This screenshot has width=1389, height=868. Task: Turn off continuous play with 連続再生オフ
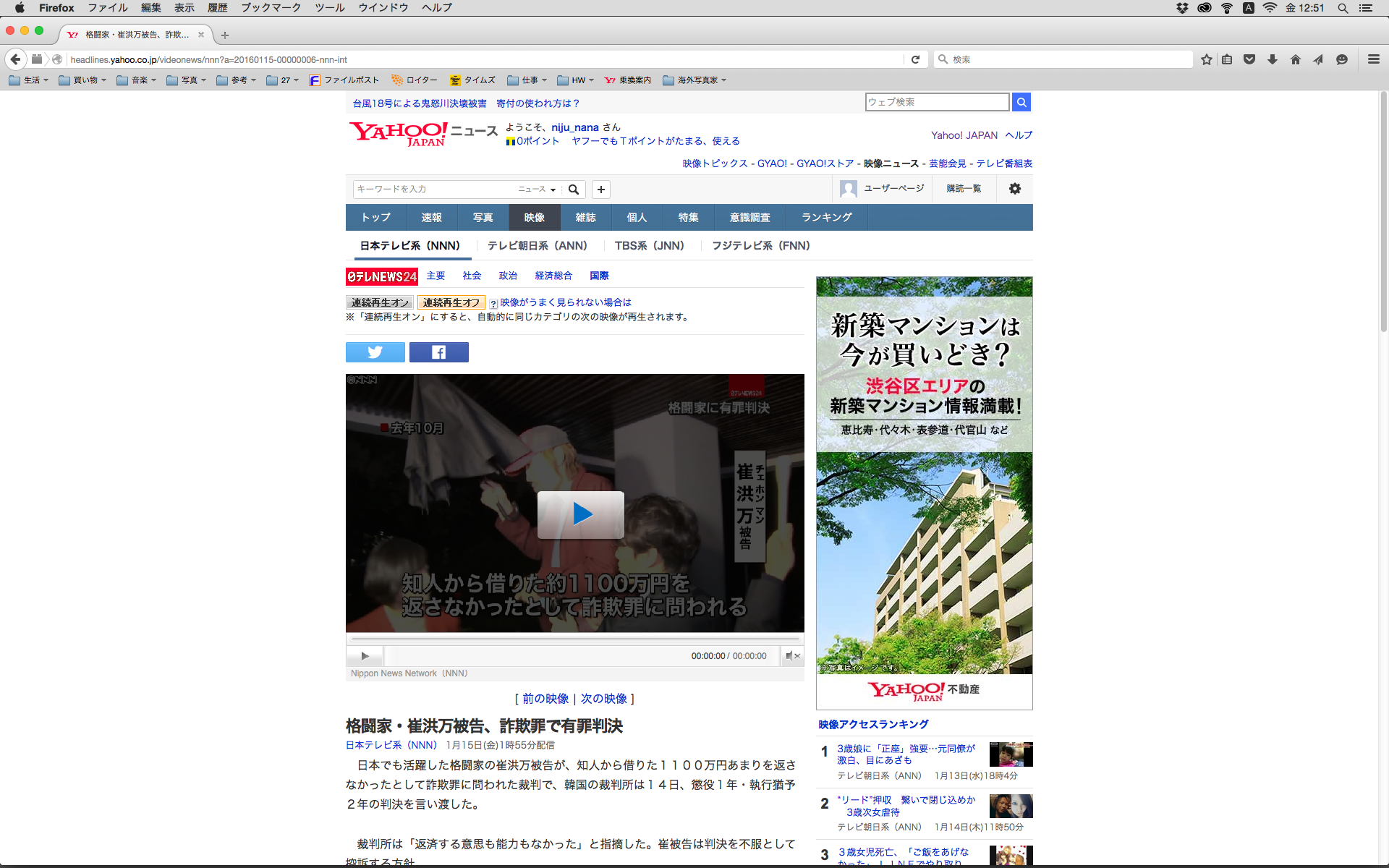click(x=451, y=302)
